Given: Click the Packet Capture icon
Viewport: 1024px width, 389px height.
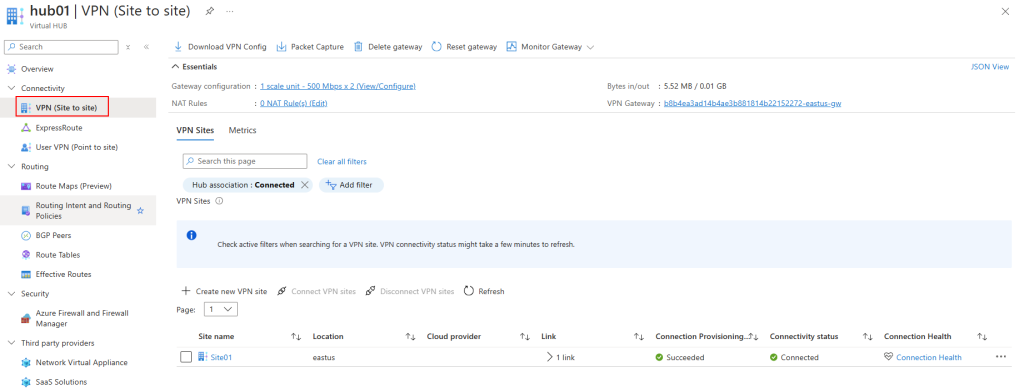Looking at the screenshot, I should (x=281, y=46).
